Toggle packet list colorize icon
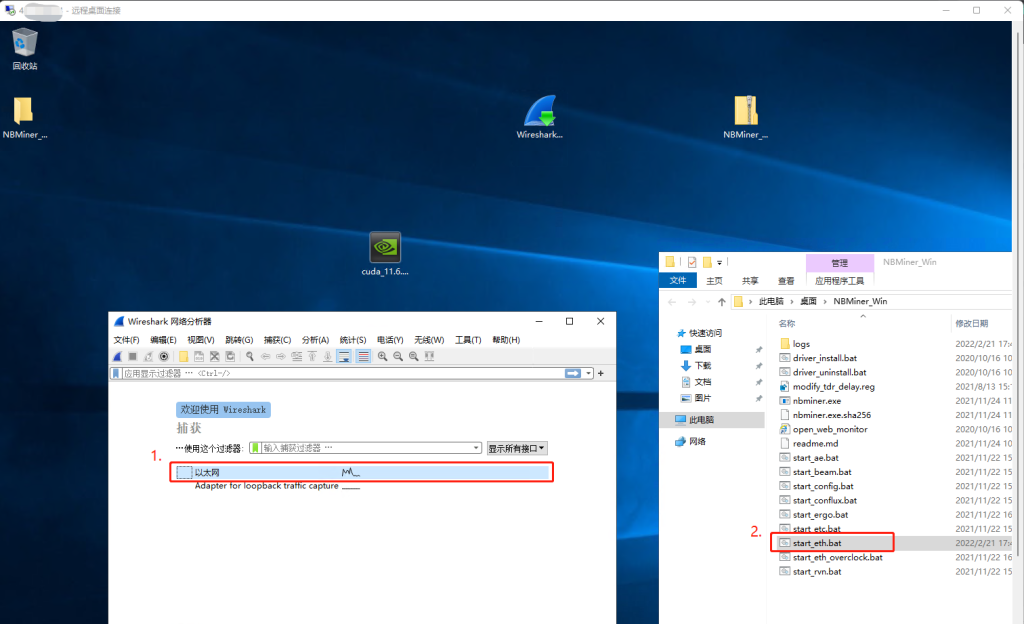 (363, 356)
